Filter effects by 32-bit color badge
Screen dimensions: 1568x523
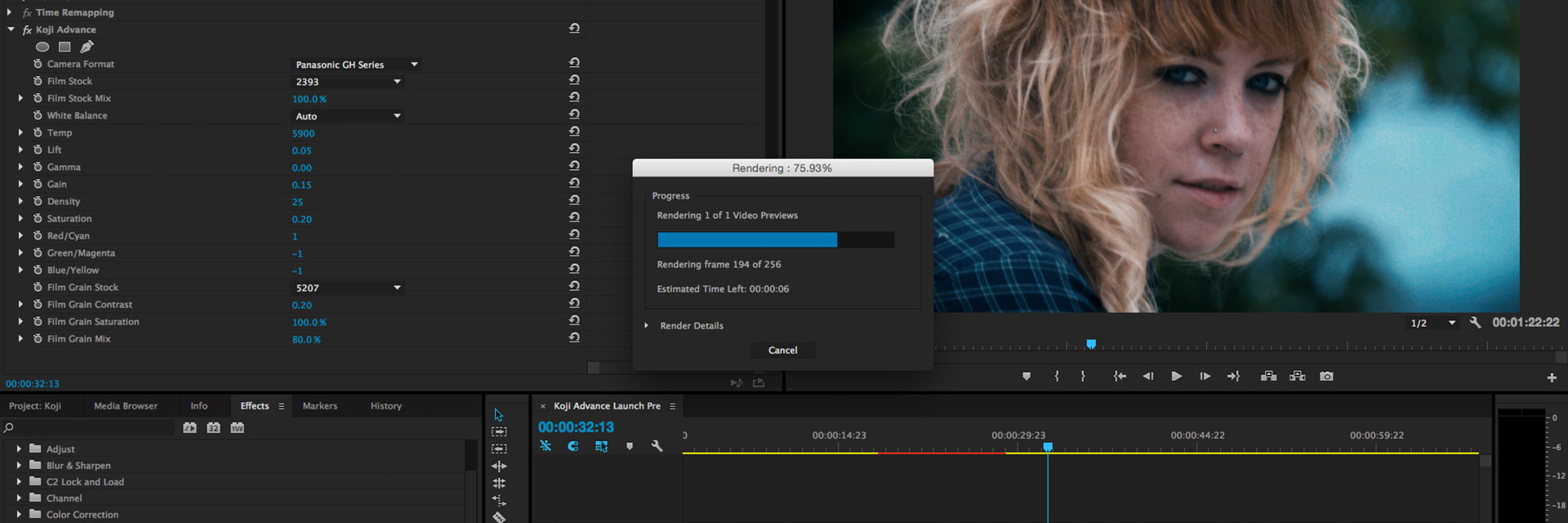point(213,427)
